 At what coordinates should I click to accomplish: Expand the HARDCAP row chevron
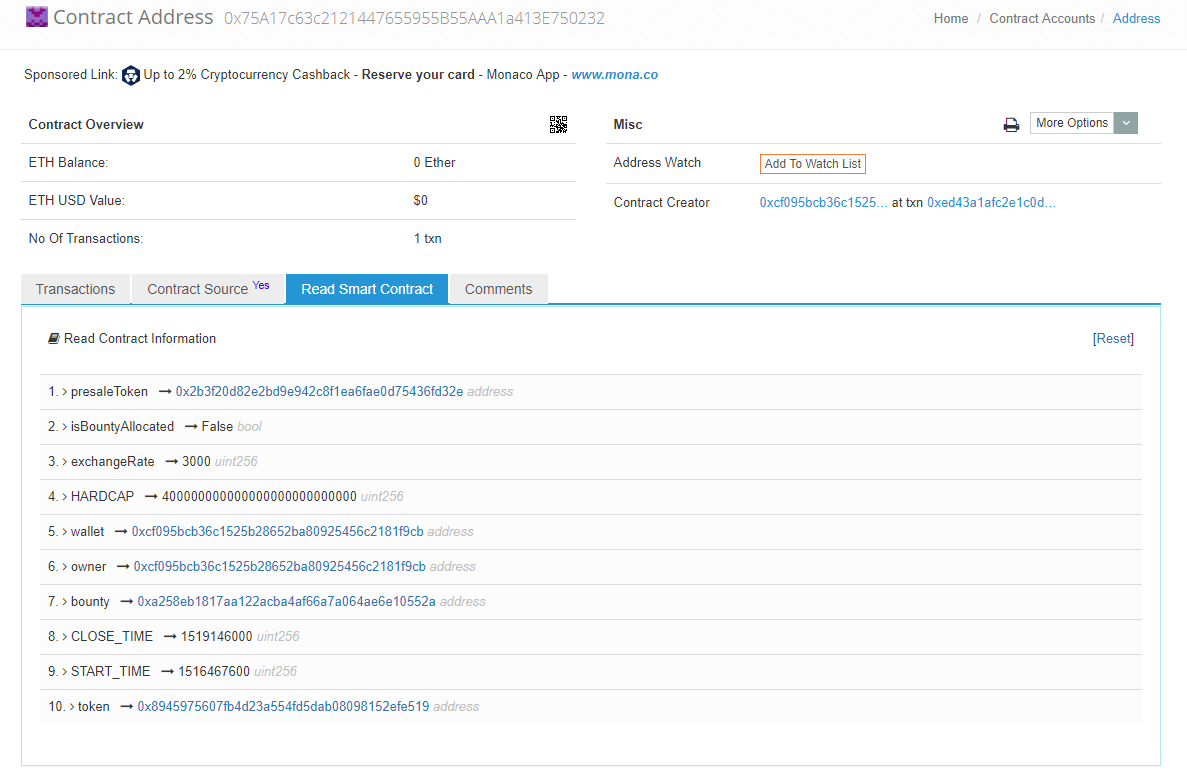click(x=64, y=496)
